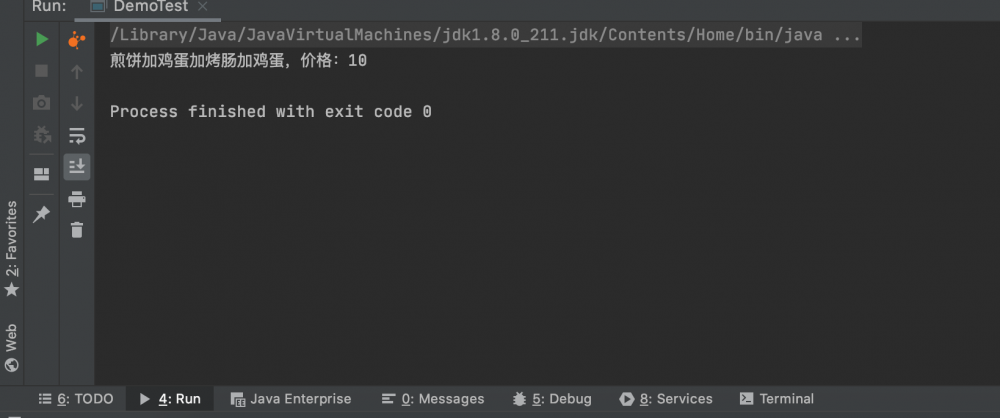Screen dimensions: 1000x418
Task: Click the green Rerun button
Action: 41,40
